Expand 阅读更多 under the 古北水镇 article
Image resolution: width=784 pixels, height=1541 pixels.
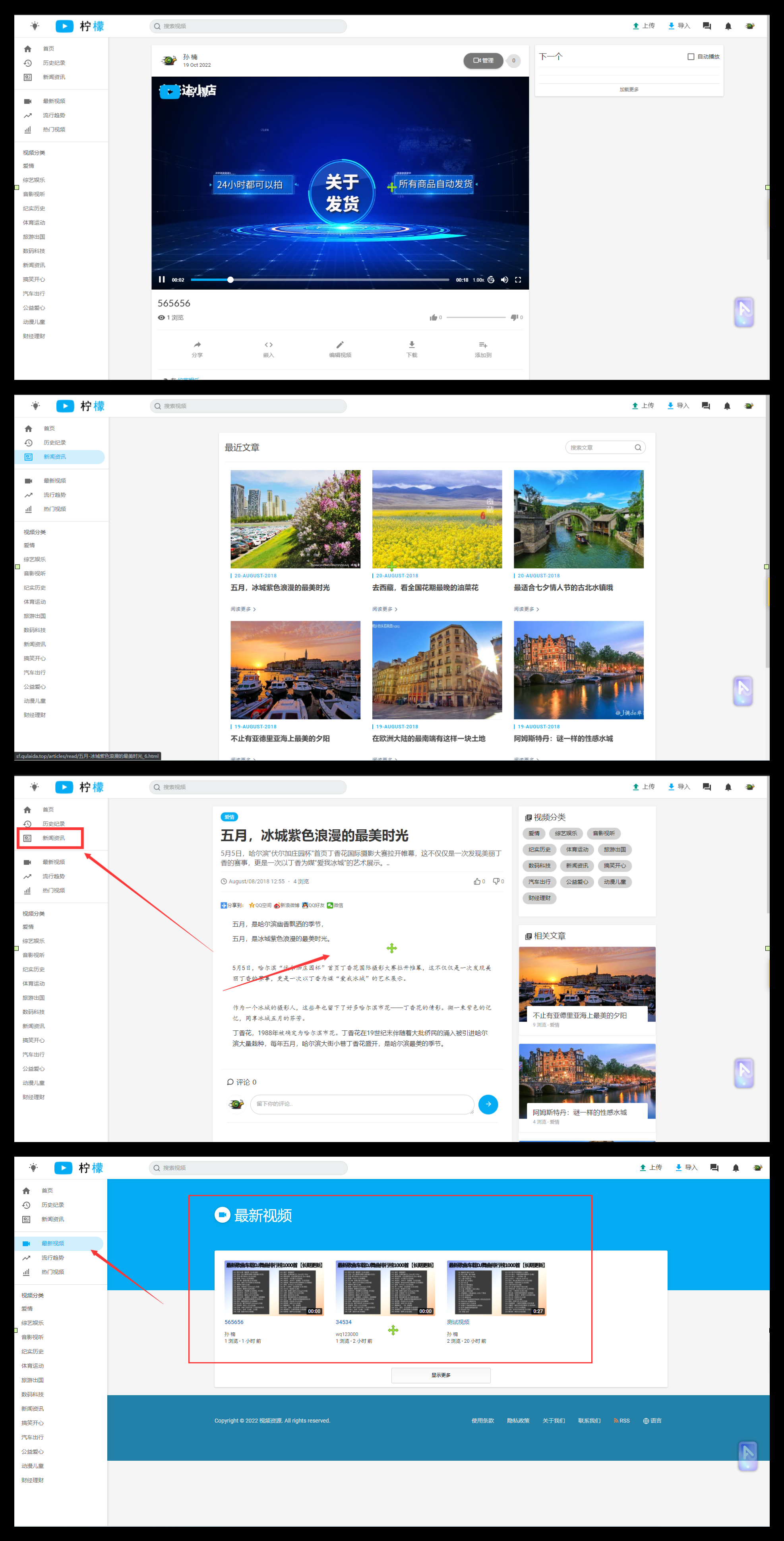point(526,609)
